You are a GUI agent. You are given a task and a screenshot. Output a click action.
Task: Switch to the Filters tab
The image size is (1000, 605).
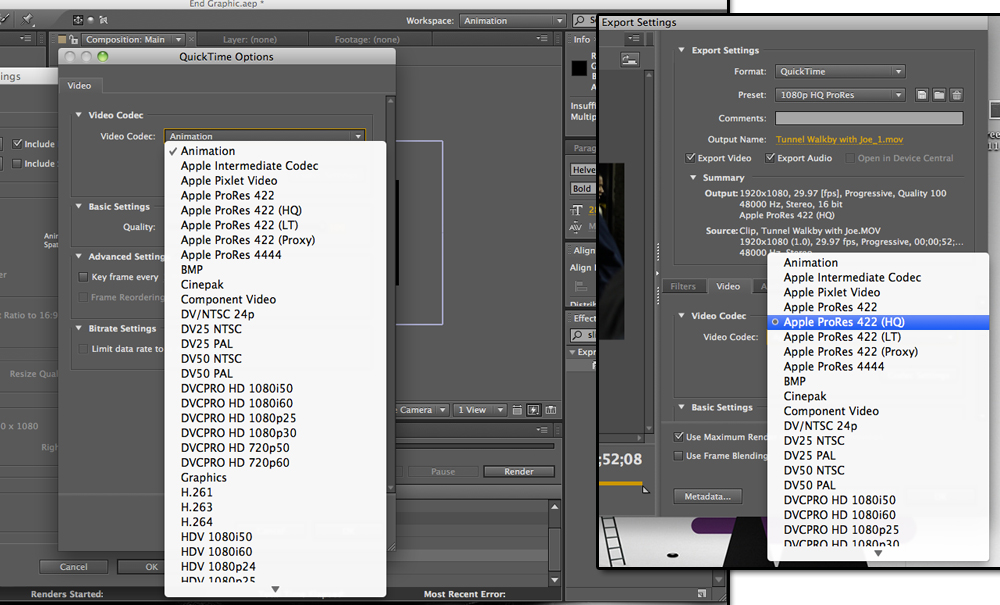pyautogui.click(x=683, y=286)
